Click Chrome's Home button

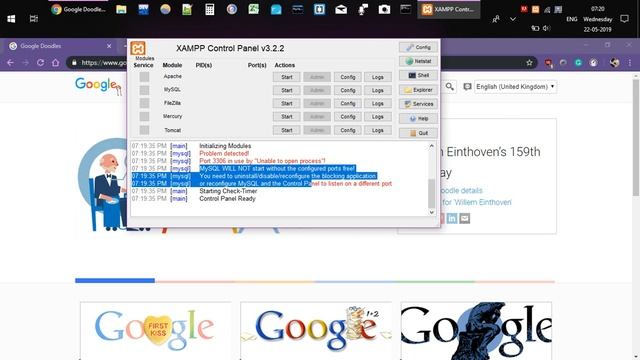coord(56,63)
